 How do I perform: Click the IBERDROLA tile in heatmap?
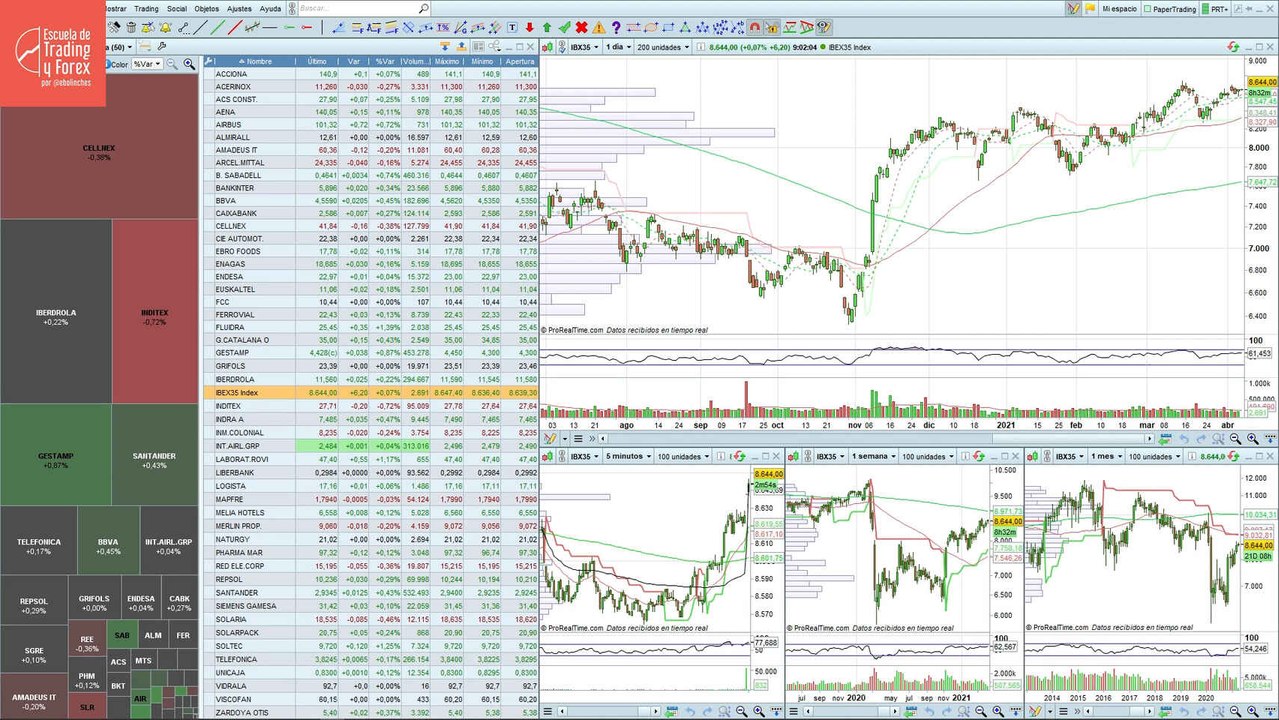[x=56, y=312]
